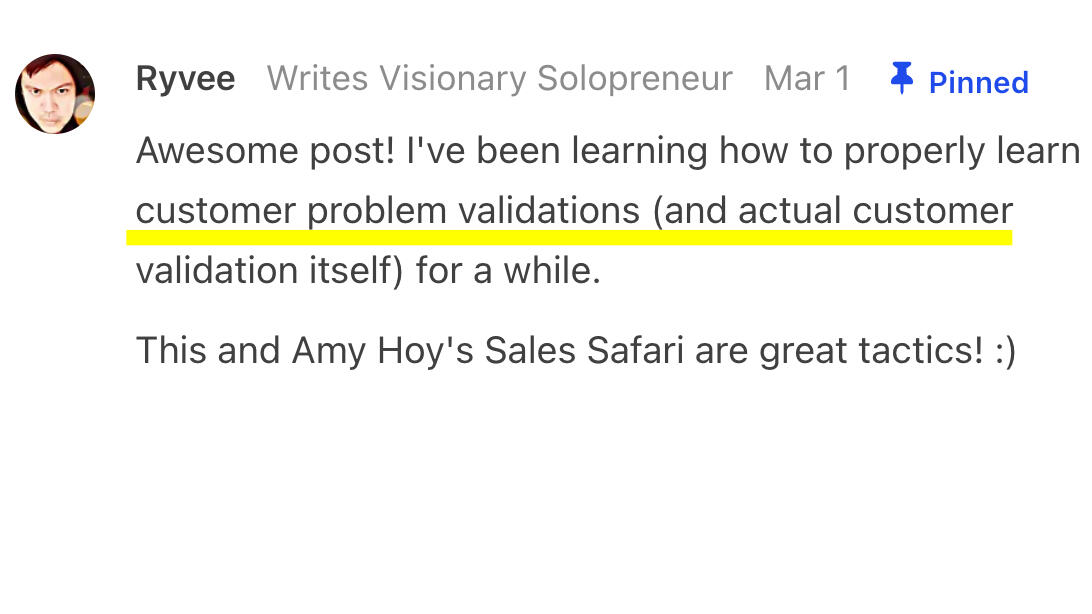
Task: Click the Mar 1 comment timestamp
Action: coord(807,79)
